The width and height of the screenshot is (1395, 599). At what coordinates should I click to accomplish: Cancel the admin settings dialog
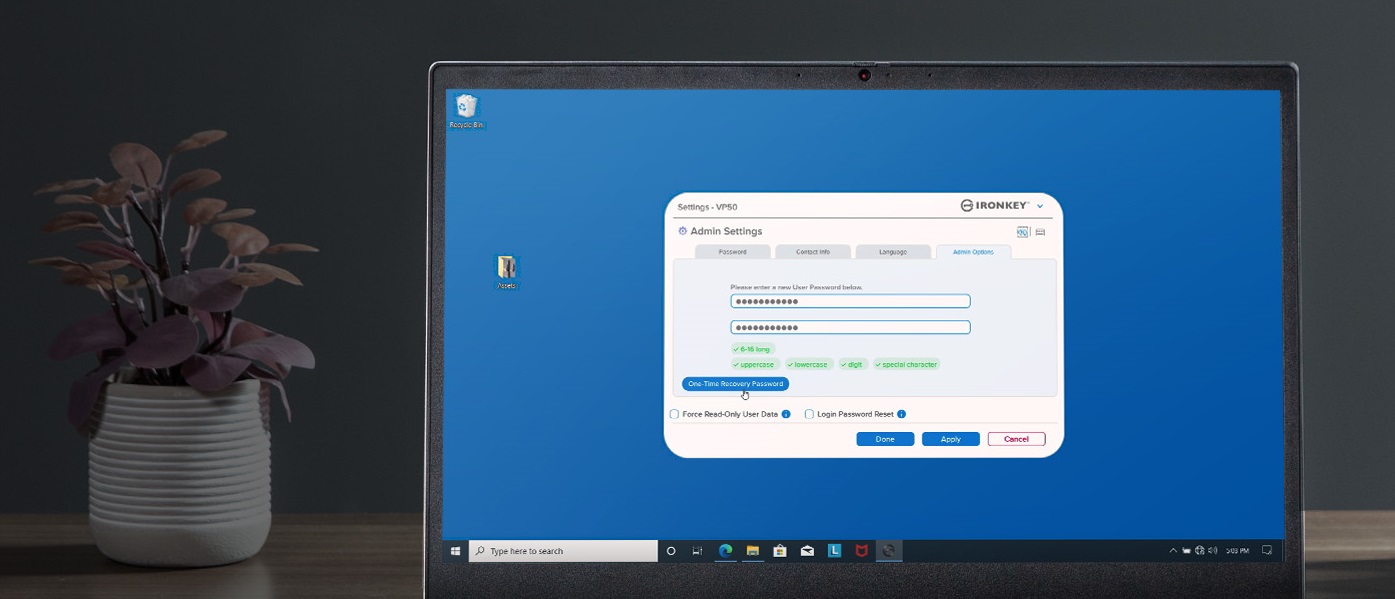1016,439
